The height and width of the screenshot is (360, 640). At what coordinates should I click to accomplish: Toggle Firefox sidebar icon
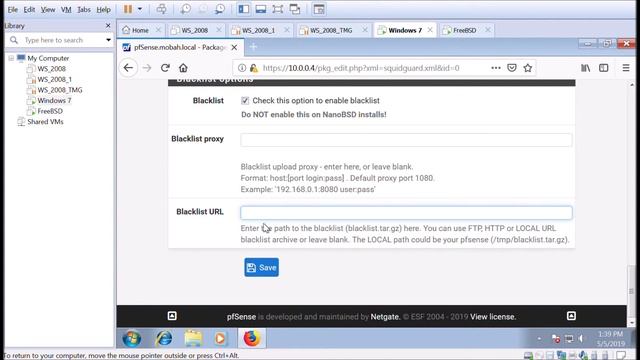pos(604,68)
